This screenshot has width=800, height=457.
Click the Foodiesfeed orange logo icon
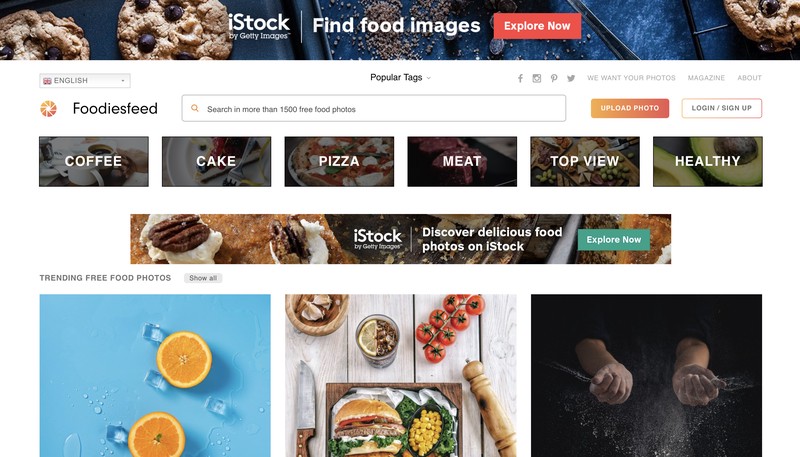pos(48,108)
